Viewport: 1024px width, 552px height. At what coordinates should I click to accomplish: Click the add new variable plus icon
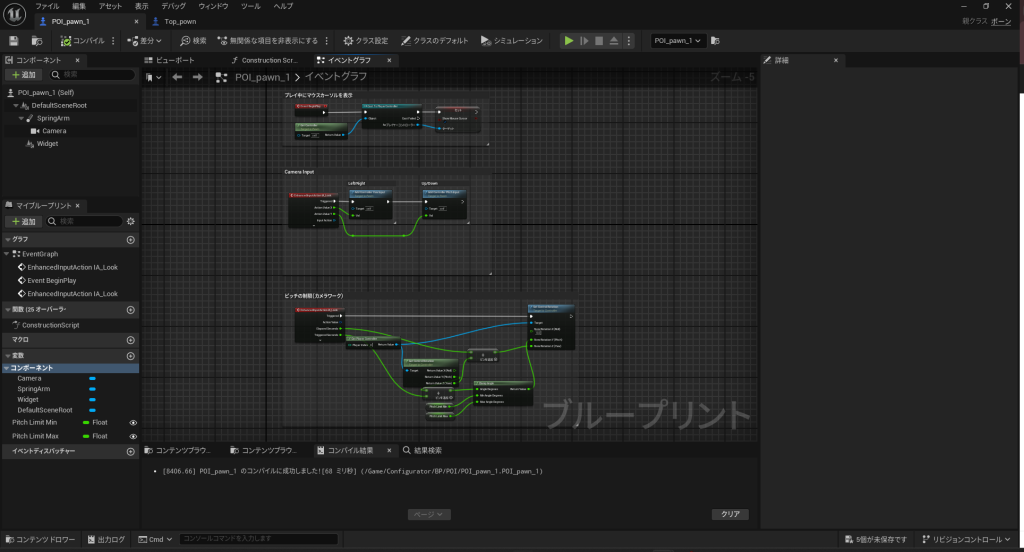click(x=130, y=356)
